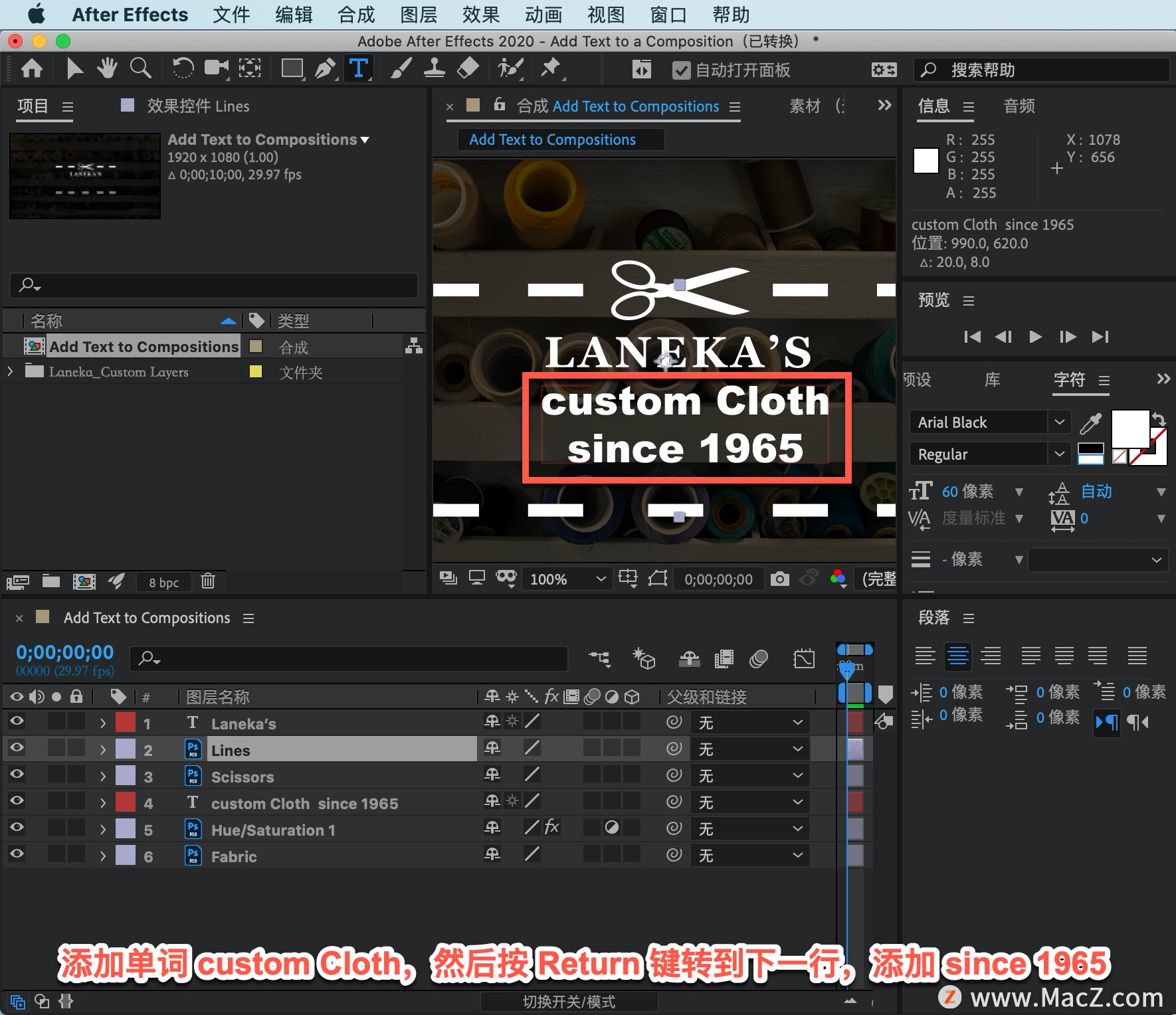Expand the Lines layer properties
Viewport: 1176px width, 1015px height.
tap(102, 750)
